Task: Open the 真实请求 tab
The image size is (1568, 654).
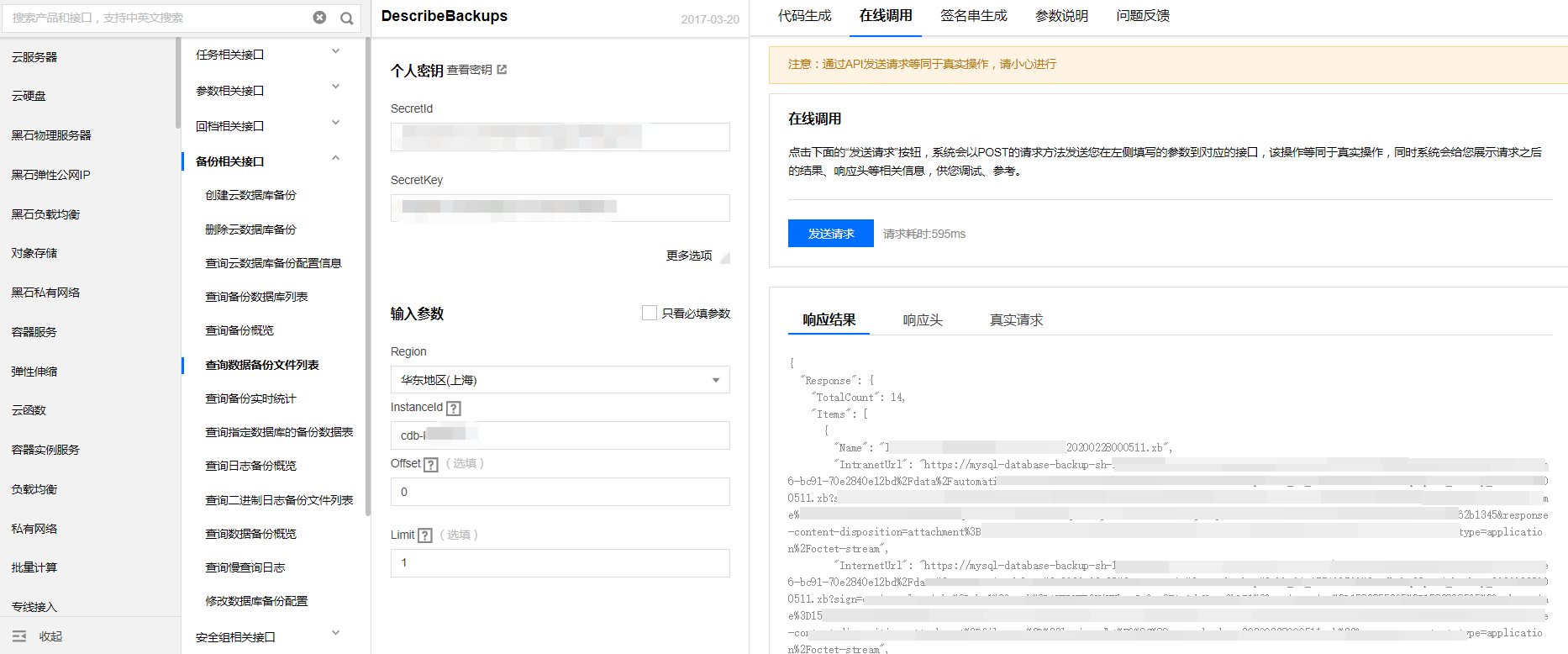Action: pos(1016,320)
